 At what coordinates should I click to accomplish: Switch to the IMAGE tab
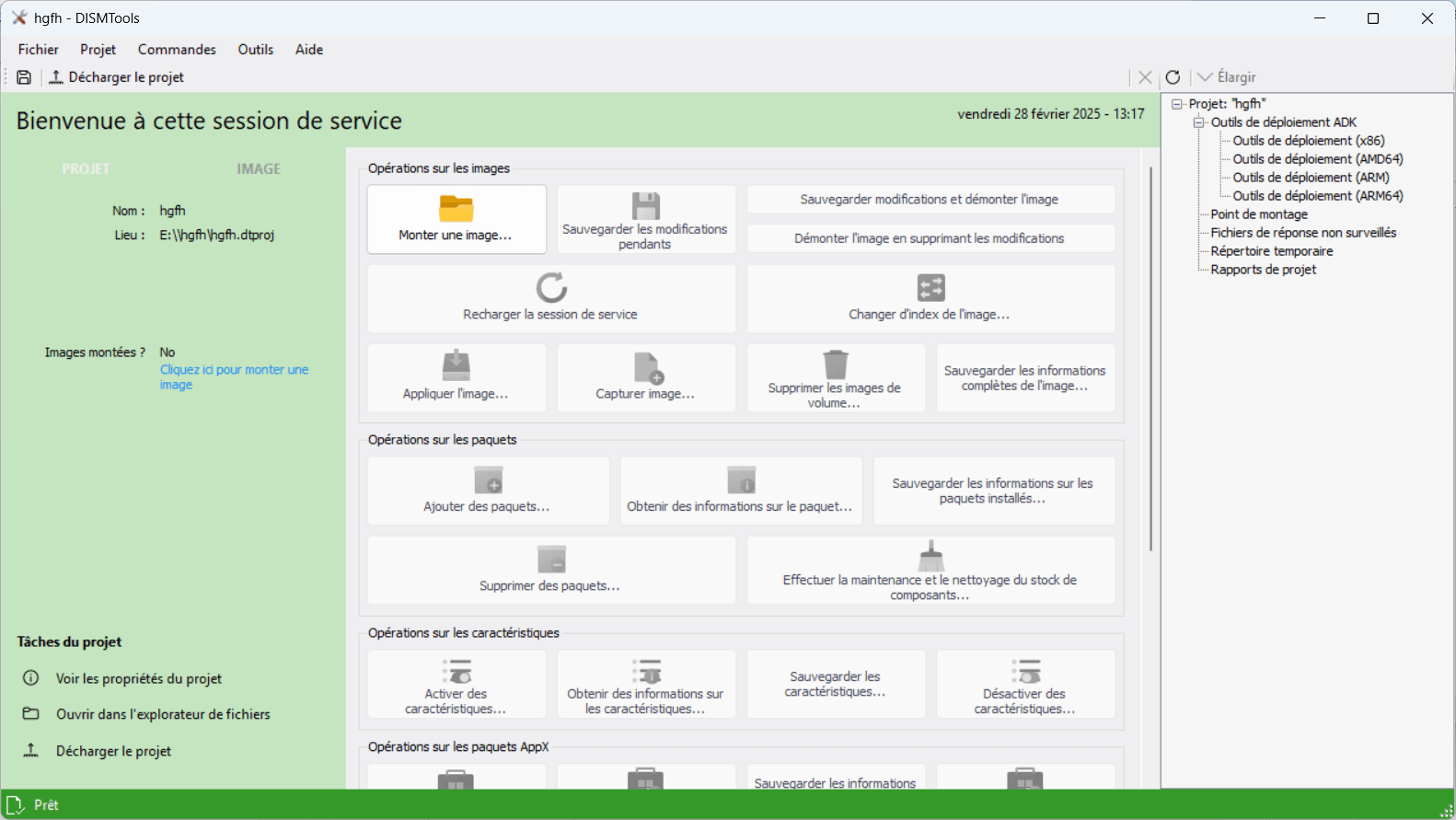259,168
